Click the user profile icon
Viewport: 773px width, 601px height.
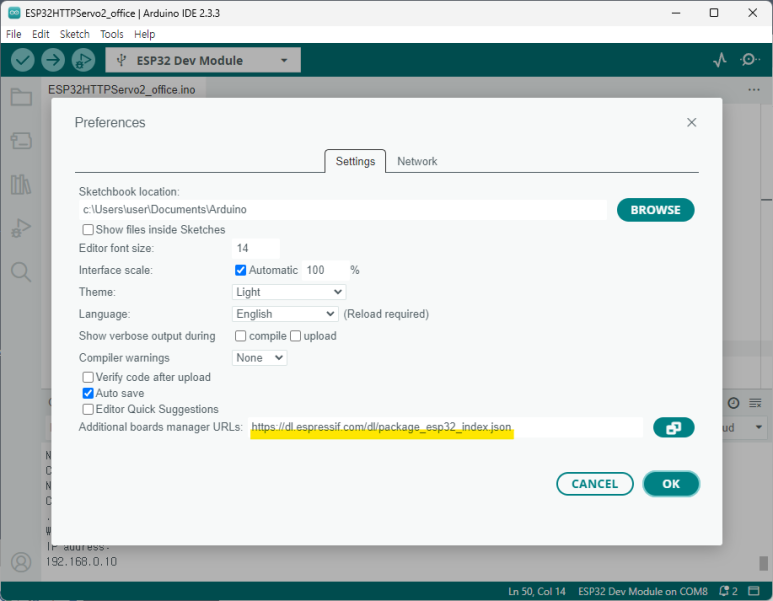point(21,562)
